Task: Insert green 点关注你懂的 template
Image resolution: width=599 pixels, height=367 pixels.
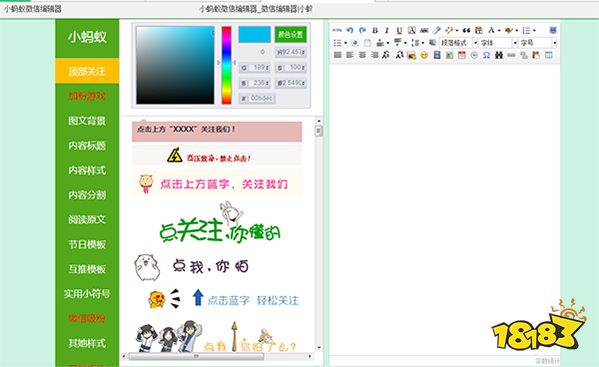Action: pos(220,223)
